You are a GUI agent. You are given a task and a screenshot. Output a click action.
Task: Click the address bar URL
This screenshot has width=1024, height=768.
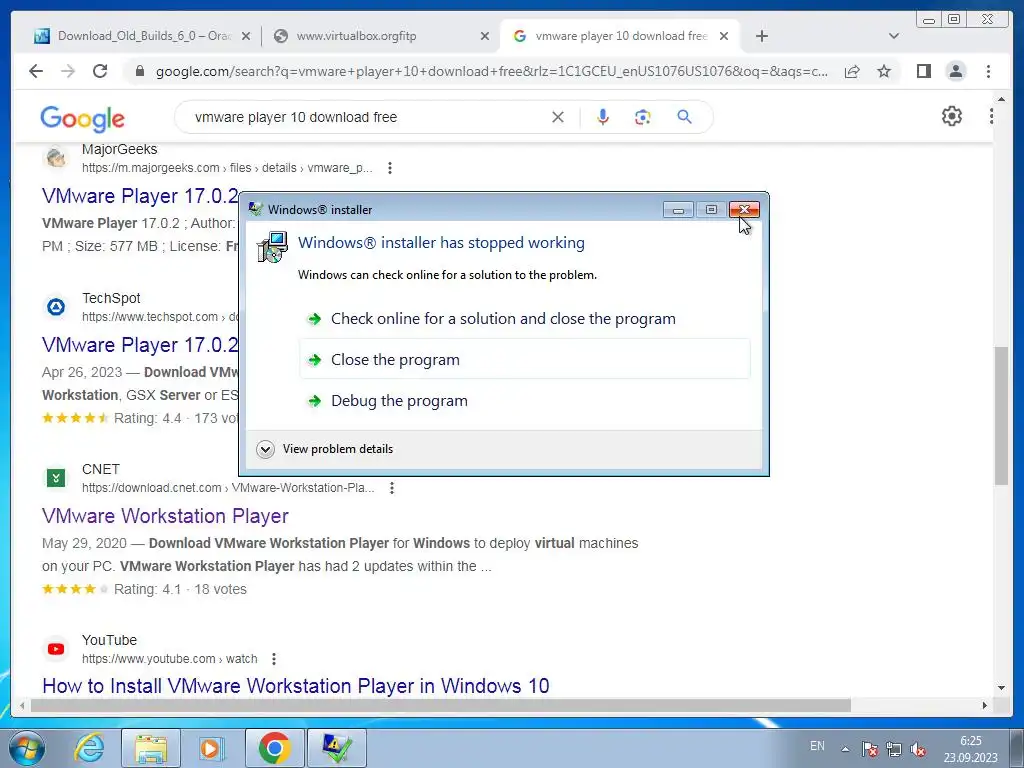coord(492,72)
